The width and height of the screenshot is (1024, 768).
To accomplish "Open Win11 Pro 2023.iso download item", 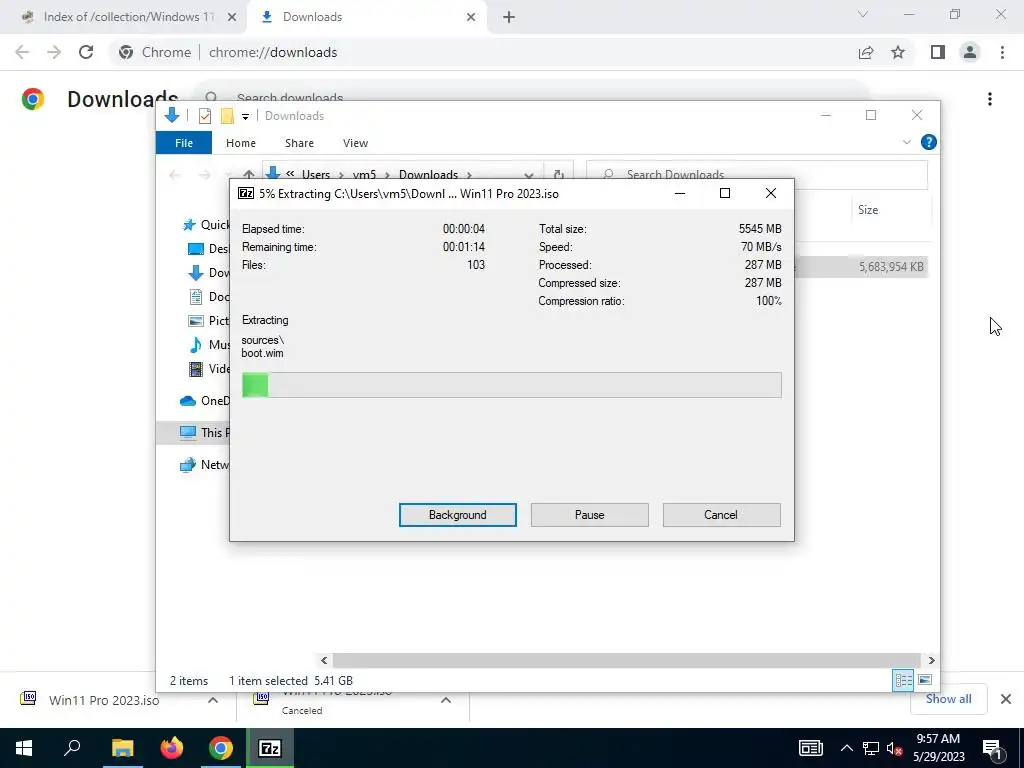I will click(x=104, y=700).
